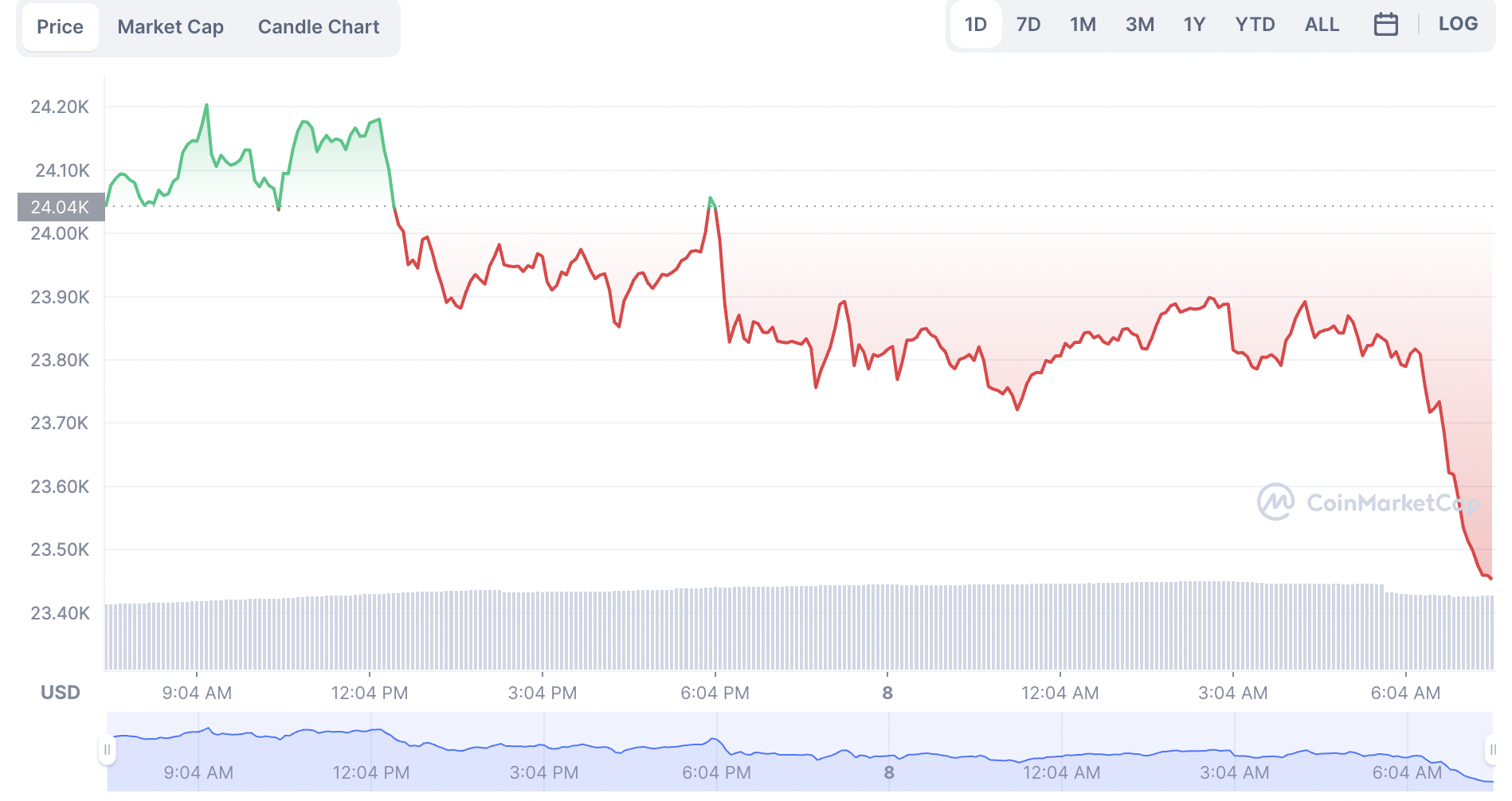
Task: Toggle LOG scale for the chart
Action: point(1458,24)
